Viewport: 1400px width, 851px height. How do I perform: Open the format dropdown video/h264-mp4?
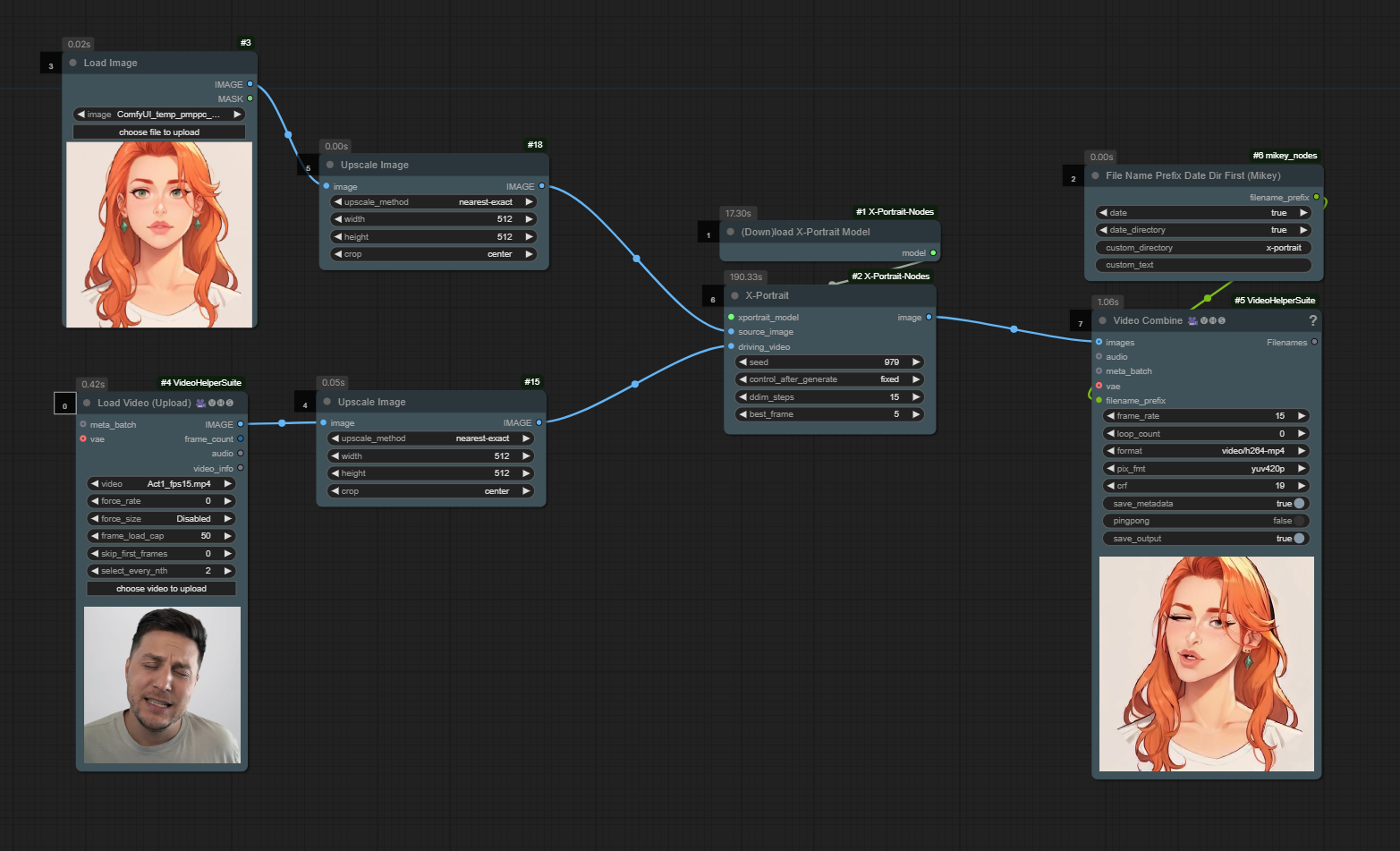[1206, 451]
